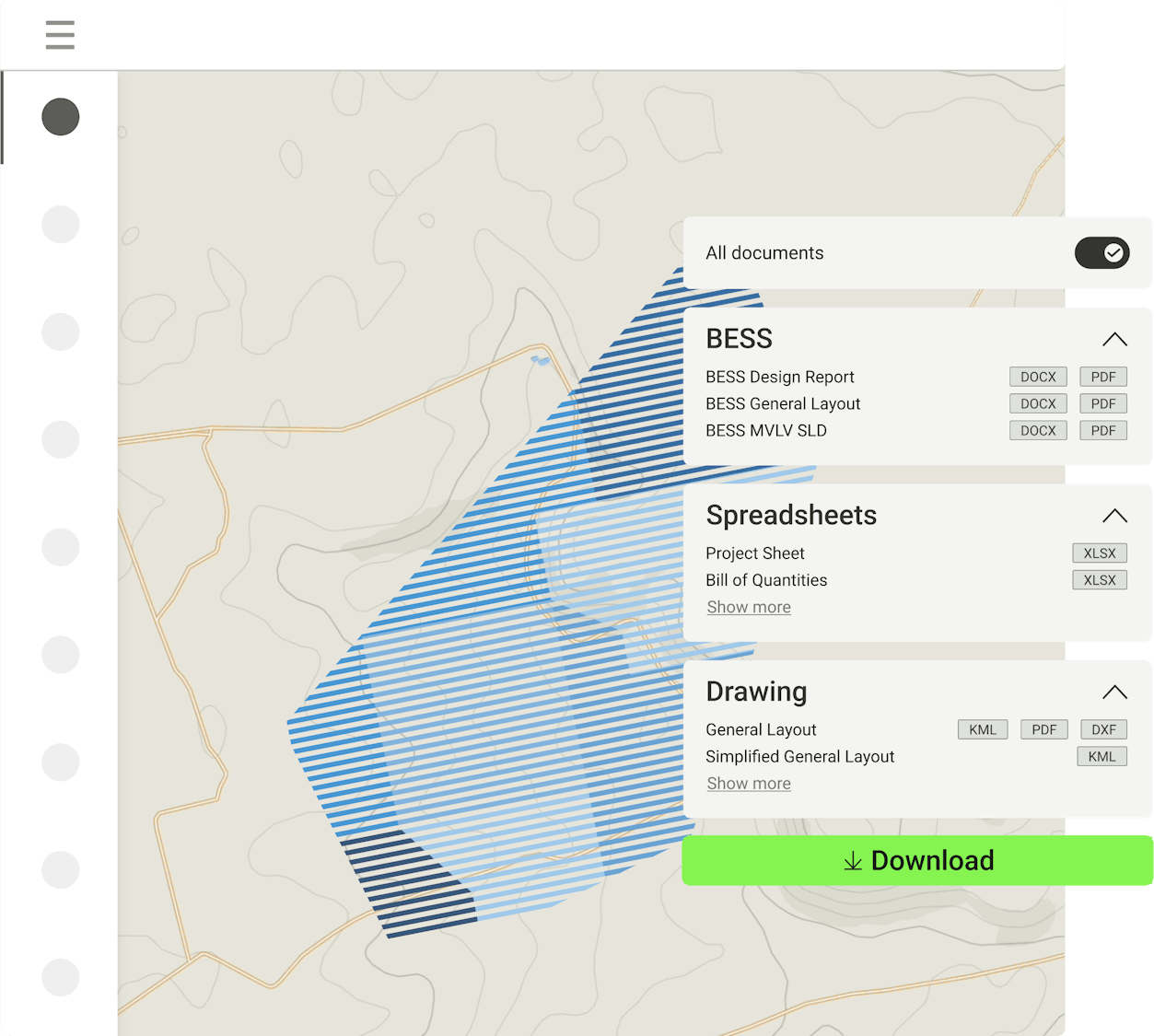1154x1036 pixels.
Task: Select KML for Simplified General Layout
Action: (x=1102, y=757)
